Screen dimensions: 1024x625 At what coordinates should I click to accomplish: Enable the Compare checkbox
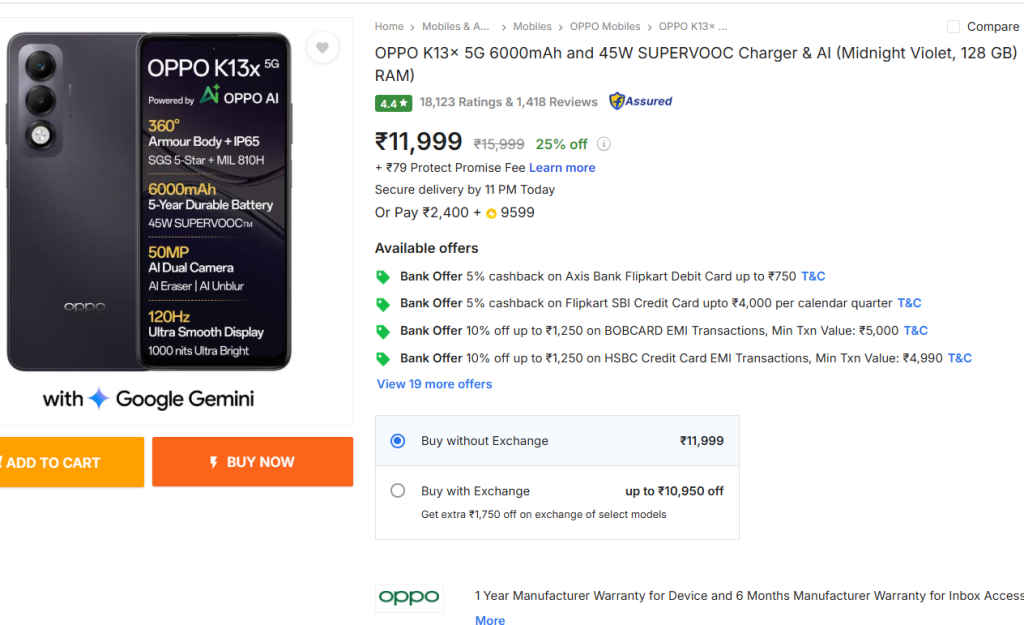pyautogui.click(x=951, y=27)
